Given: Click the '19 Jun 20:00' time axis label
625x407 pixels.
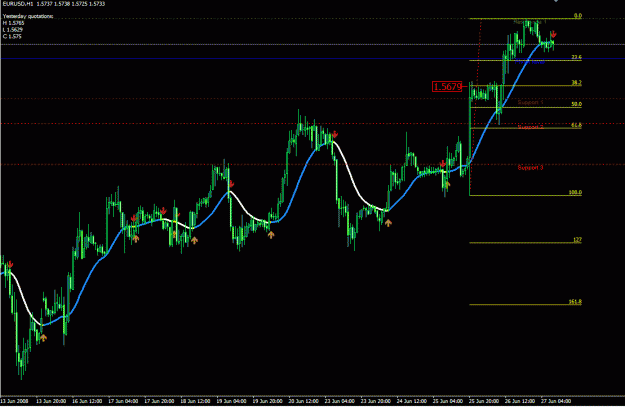Looking at the screenshot, I should [x=267, y=401].
